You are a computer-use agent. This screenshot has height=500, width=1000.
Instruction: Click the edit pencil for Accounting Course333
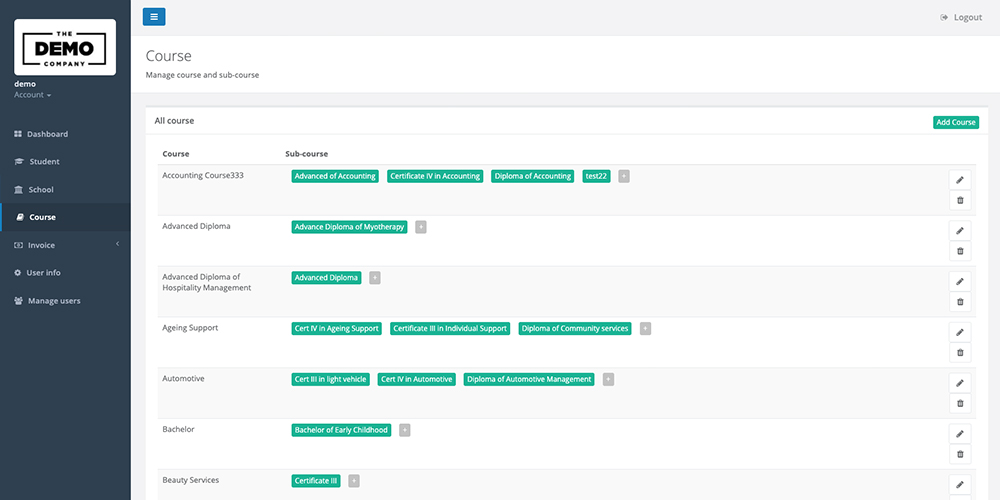(960, 180)
